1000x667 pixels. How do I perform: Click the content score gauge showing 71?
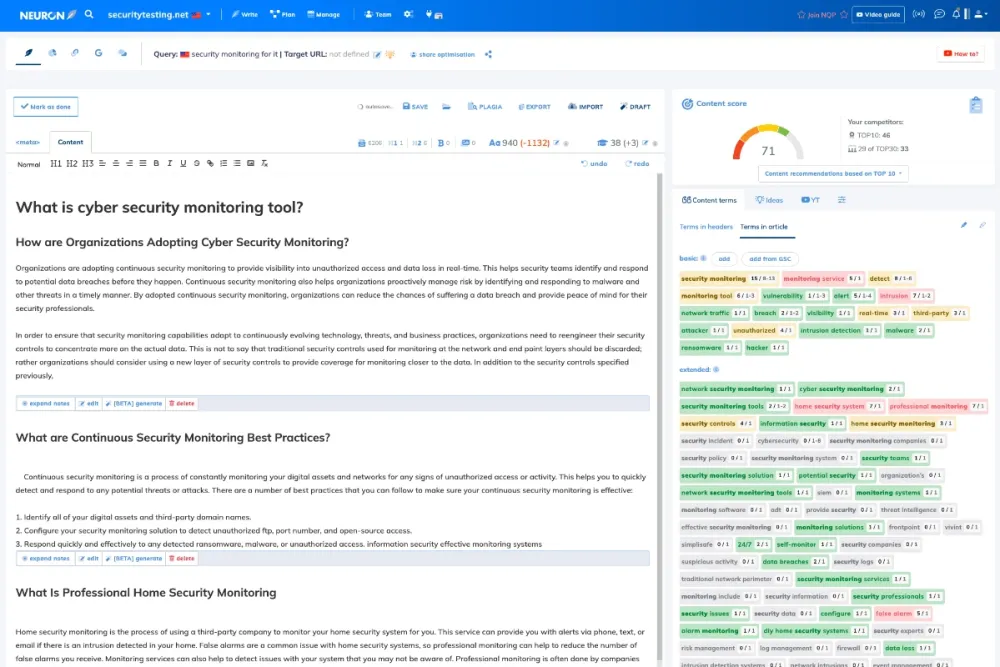(x=768, y=143)
